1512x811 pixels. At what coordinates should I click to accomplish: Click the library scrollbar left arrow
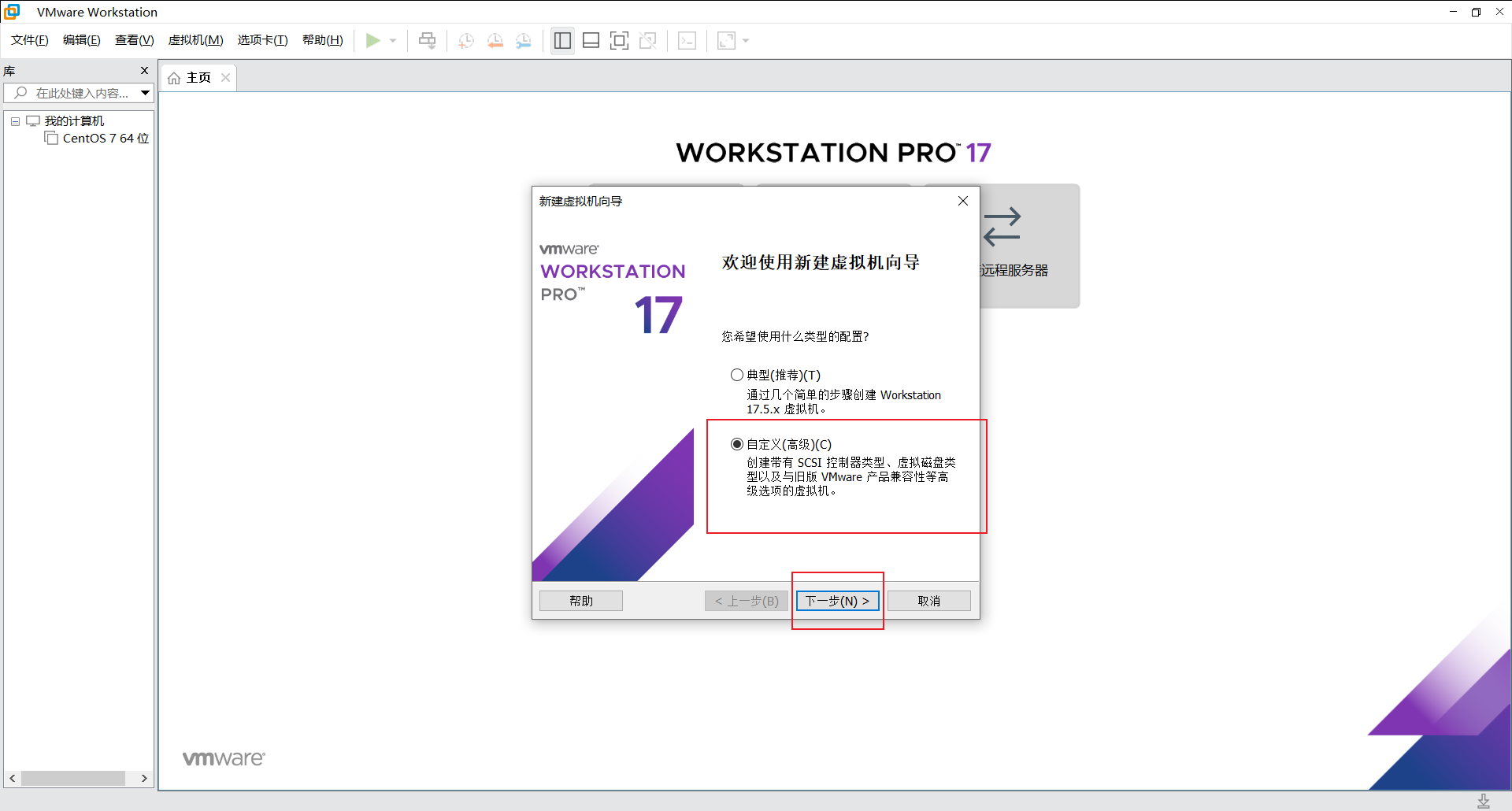pos(12,778)
